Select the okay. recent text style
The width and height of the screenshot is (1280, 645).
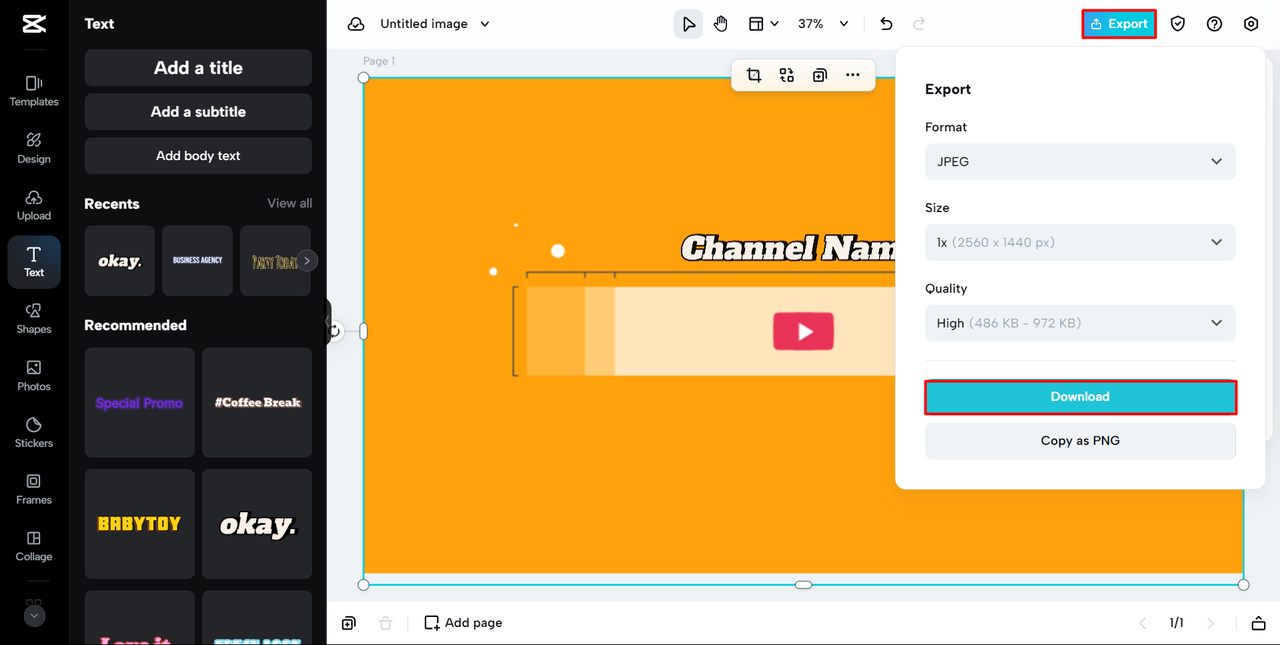[119, 261]
